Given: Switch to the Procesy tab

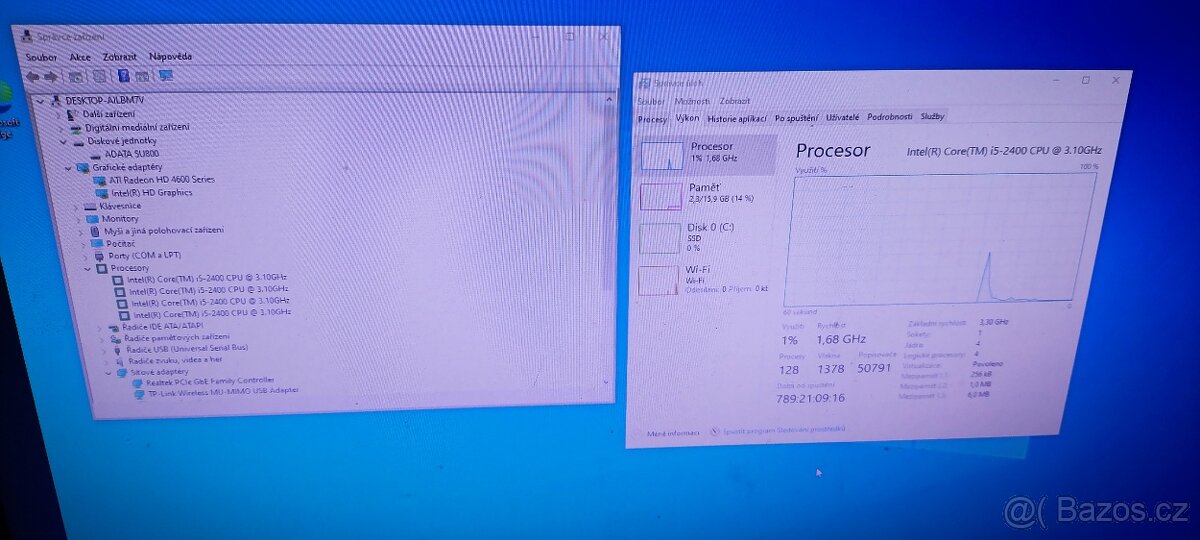Looking at the screenshot, I should (x=652, y=119).
